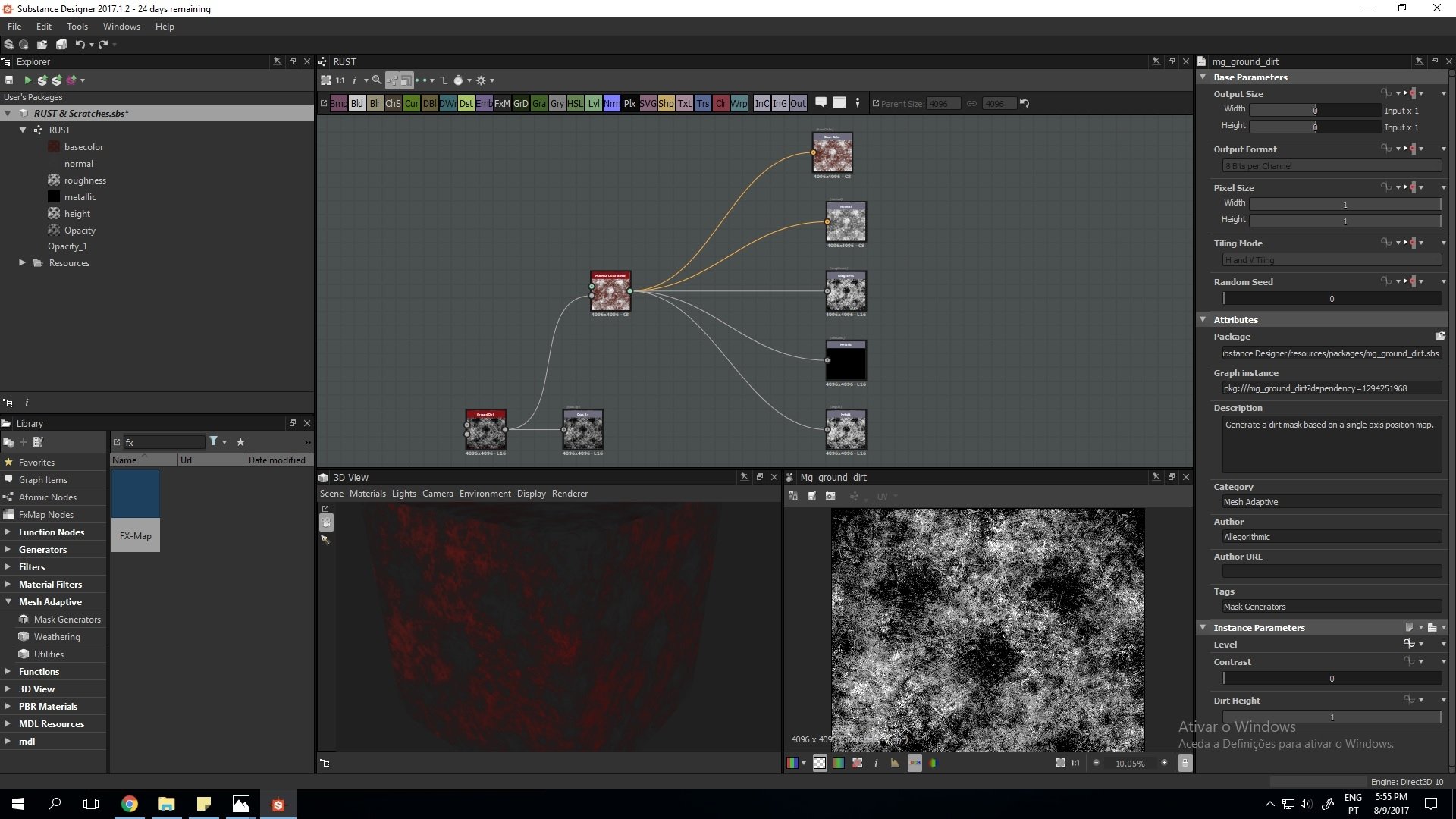The image size is (1456, 819).
Task: Click the info icon in 2D view footer
Action: point(876,764)
